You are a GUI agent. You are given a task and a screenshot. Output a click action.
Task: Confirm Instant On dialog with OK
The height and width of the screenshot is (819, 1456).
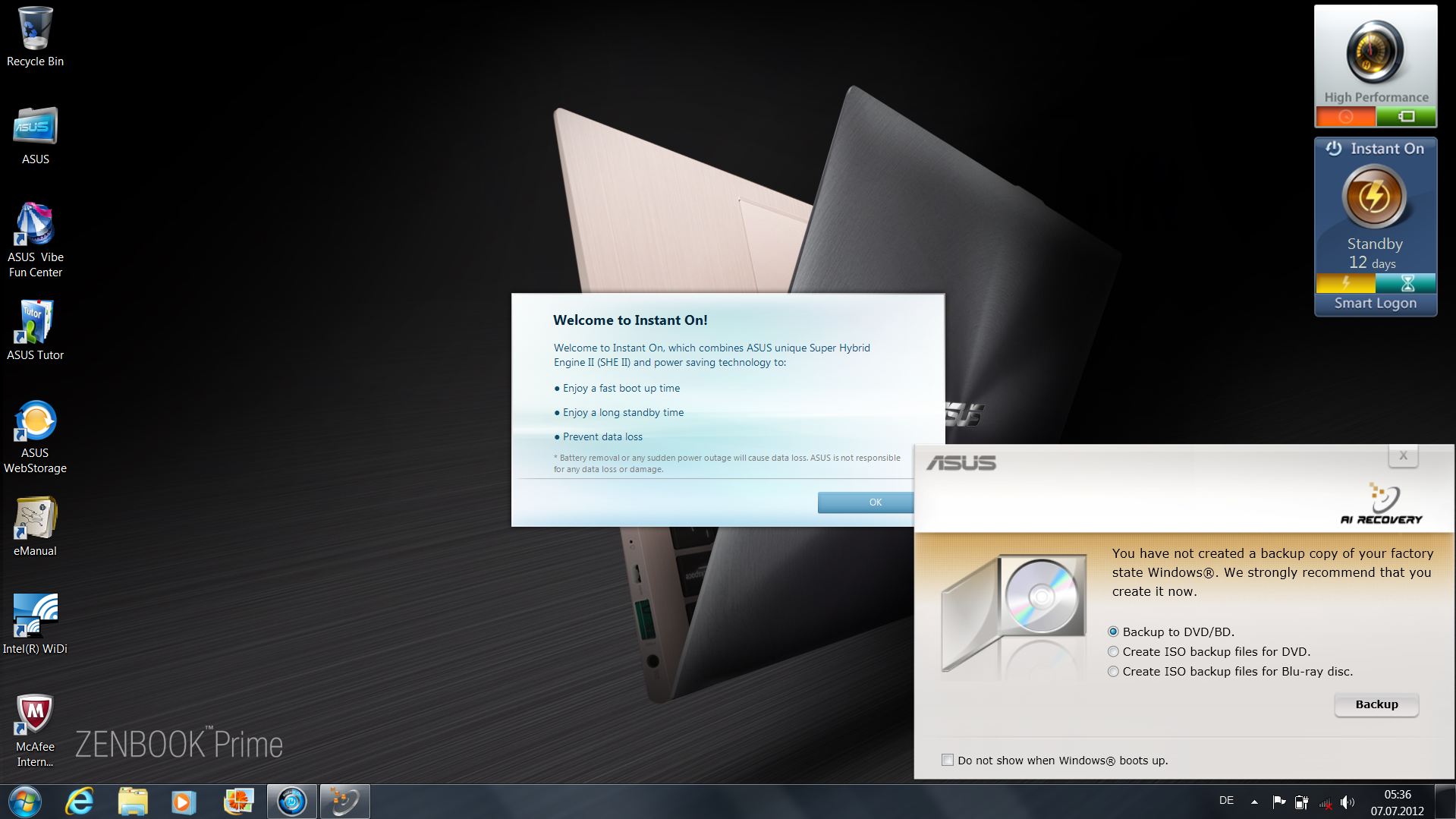(x=866, y=502)
